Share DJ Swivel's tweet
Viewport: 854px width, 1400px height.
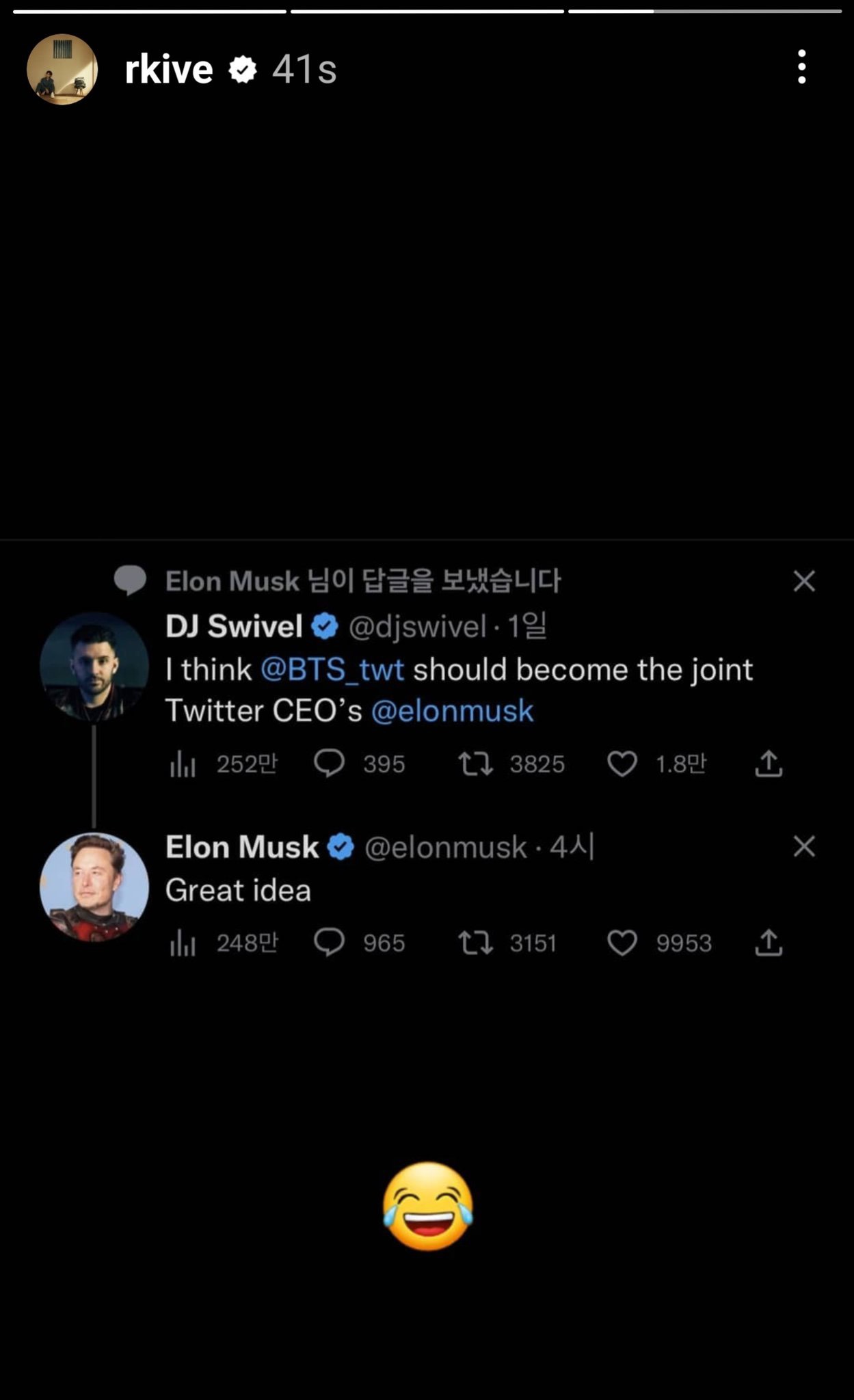coord(769,764)
